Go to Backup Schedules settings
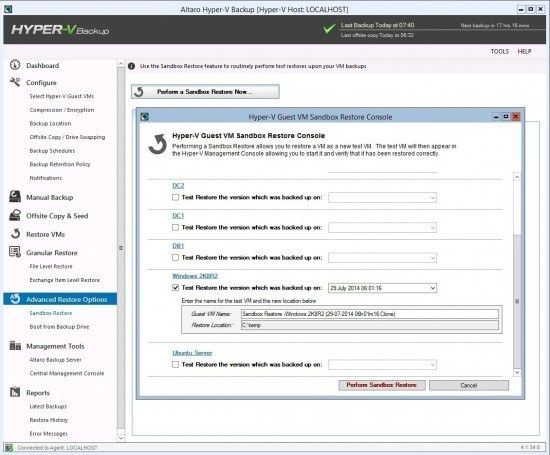This screenshot has width=550, height=455. 52,150
